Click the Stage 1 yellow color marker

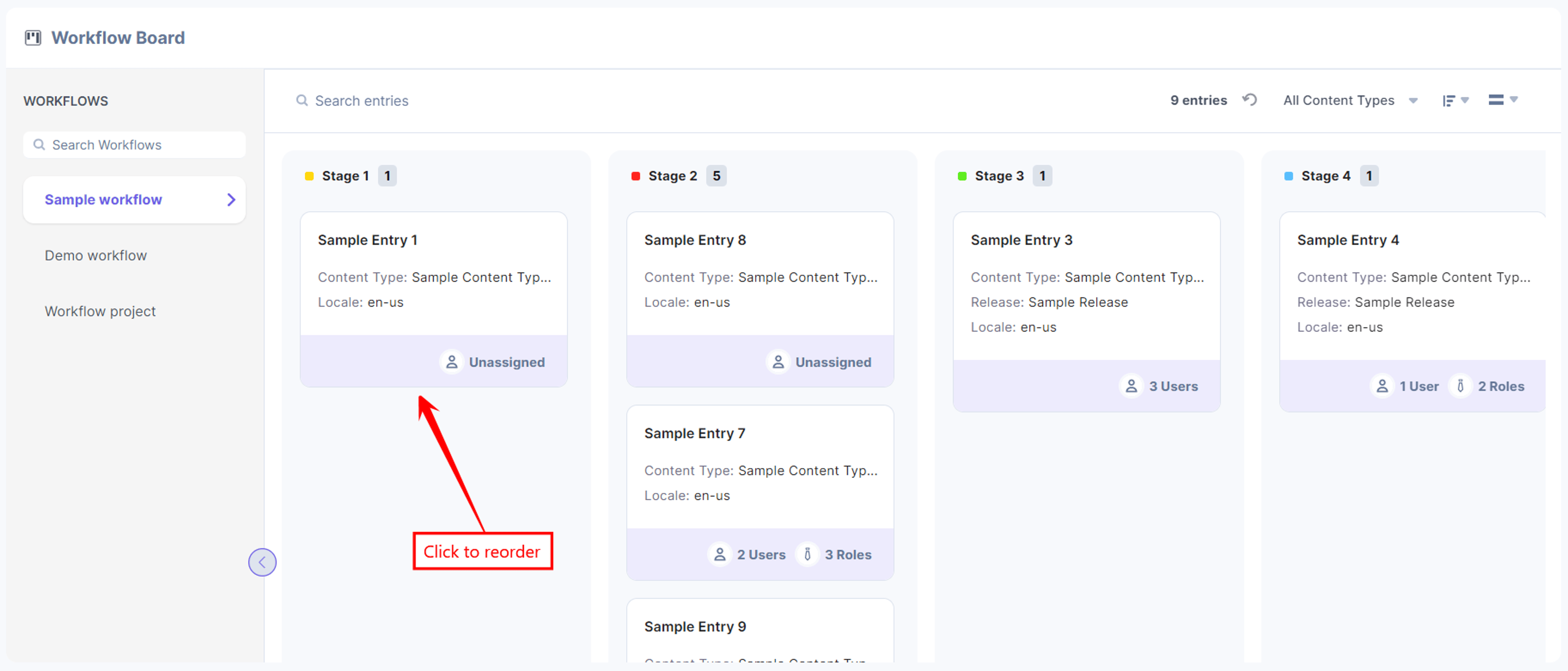click(309, 176)
